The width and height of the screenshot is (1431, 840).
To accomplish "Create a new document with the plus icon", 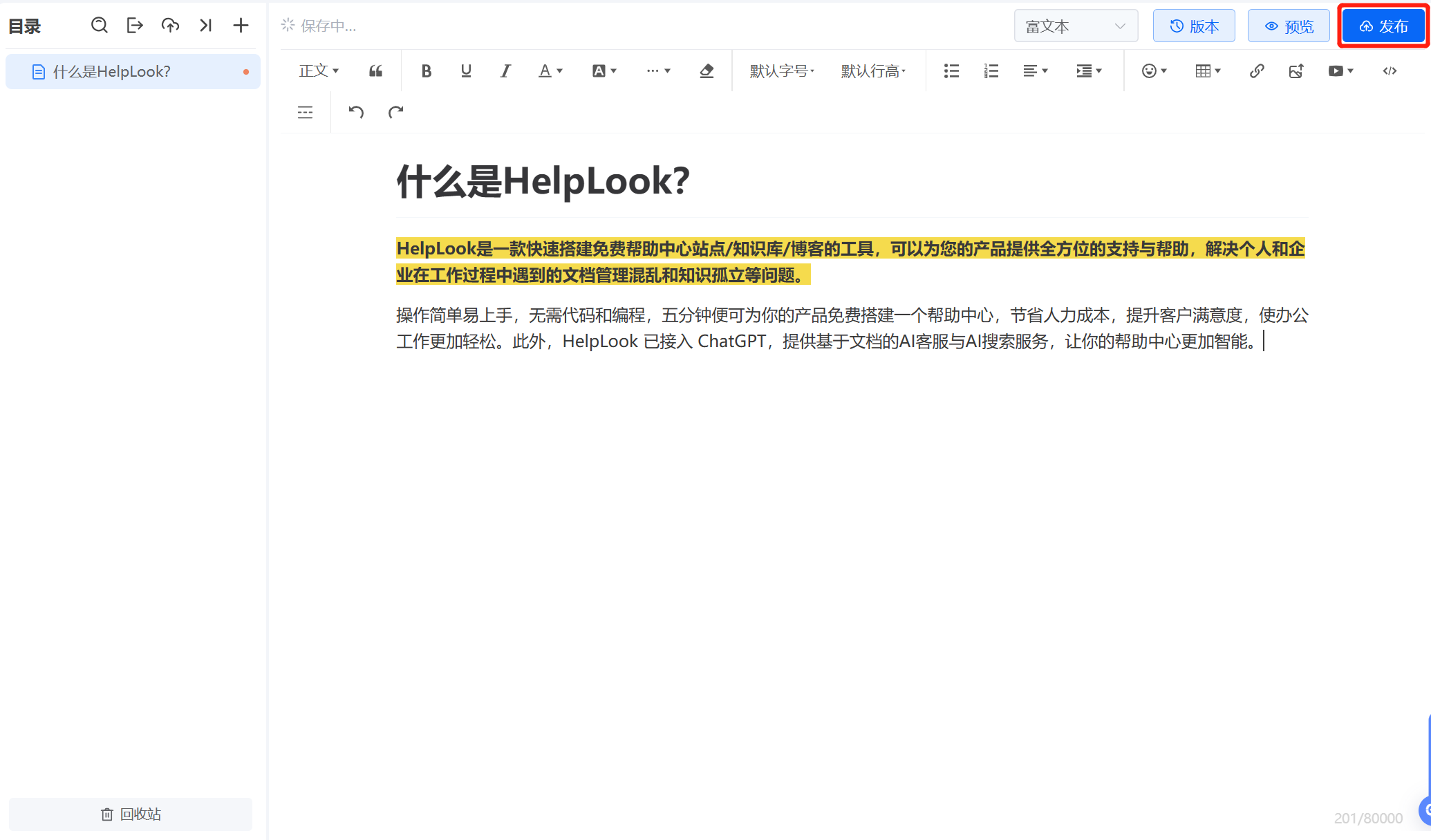I will pyautogui.click(x=241, y=25).
